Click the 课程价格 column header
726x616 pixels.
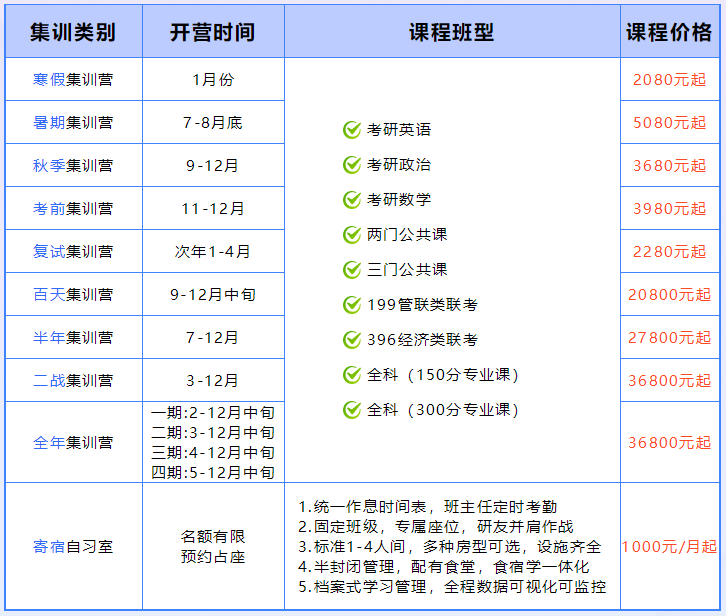click(x=669, y=32)
